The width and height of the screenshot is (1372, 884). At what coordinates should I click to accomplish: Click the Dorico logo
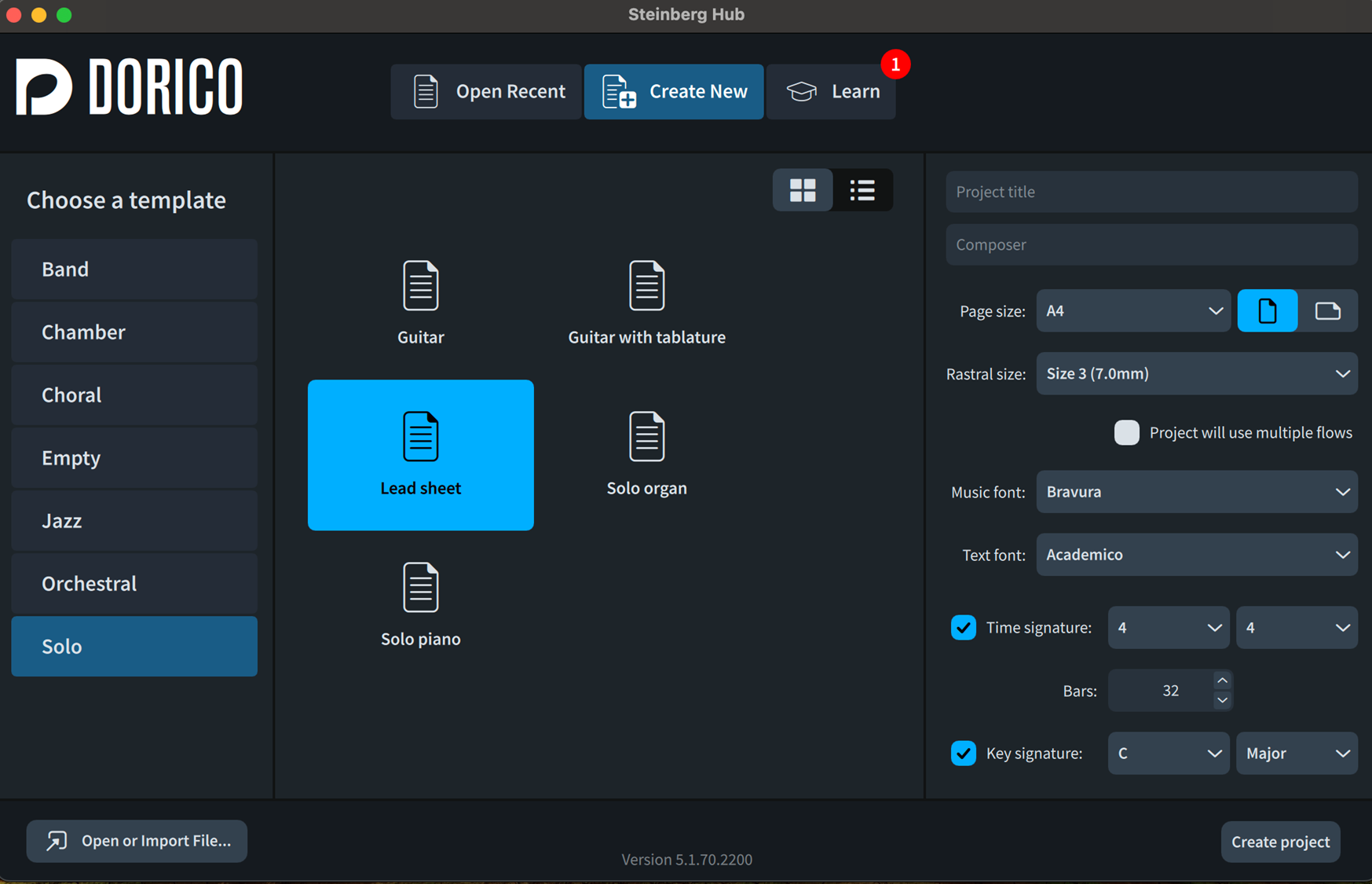tap(130, 87)
